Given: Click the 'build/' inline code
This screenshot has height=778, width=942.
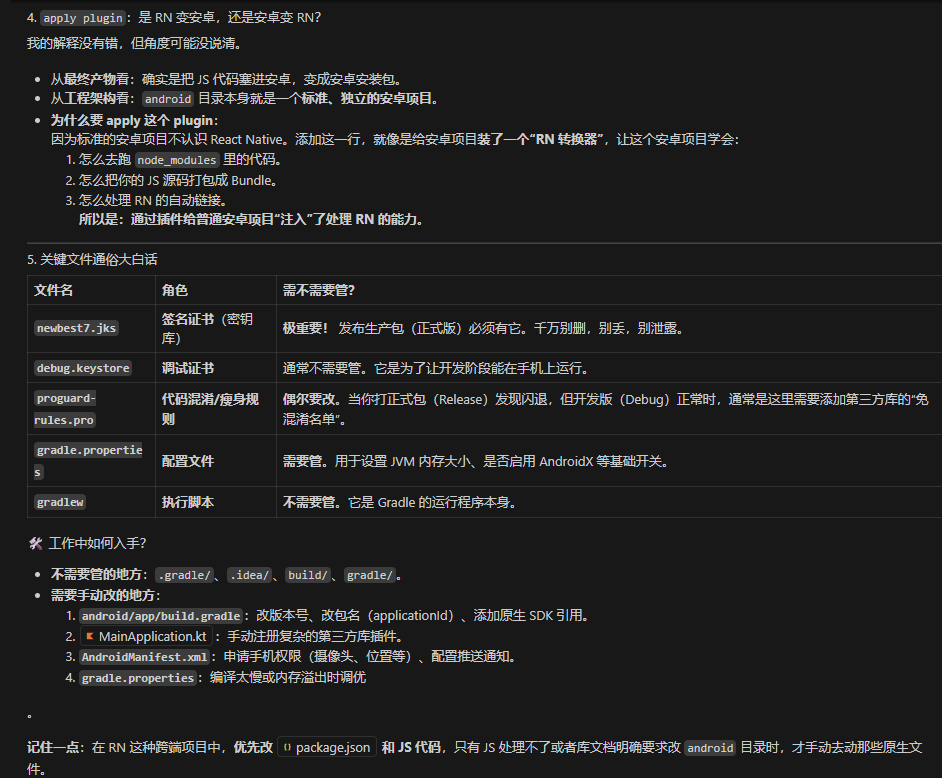Looking at the screenshot, I should tap(308, 575).
